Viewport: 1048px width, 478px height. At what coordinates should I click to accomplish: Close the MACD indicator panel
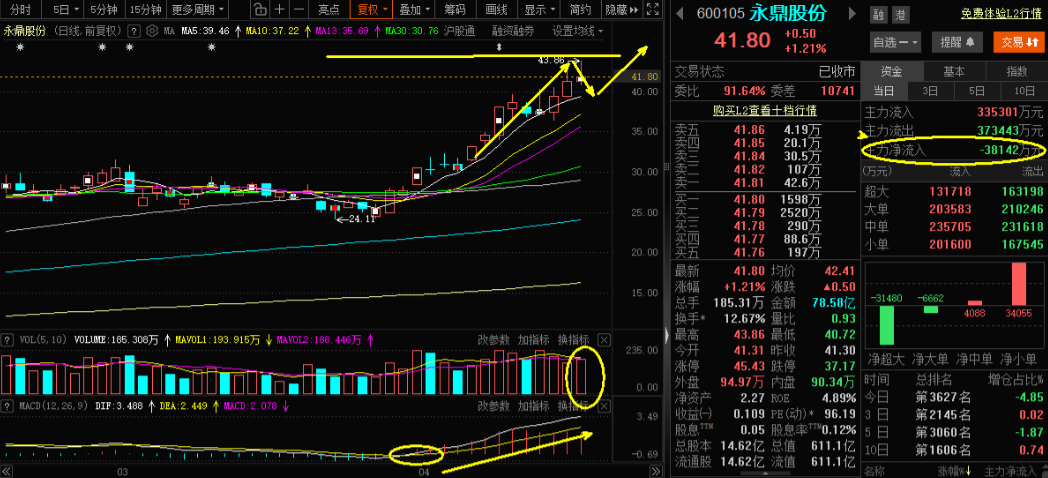click(x=603, y=406)
